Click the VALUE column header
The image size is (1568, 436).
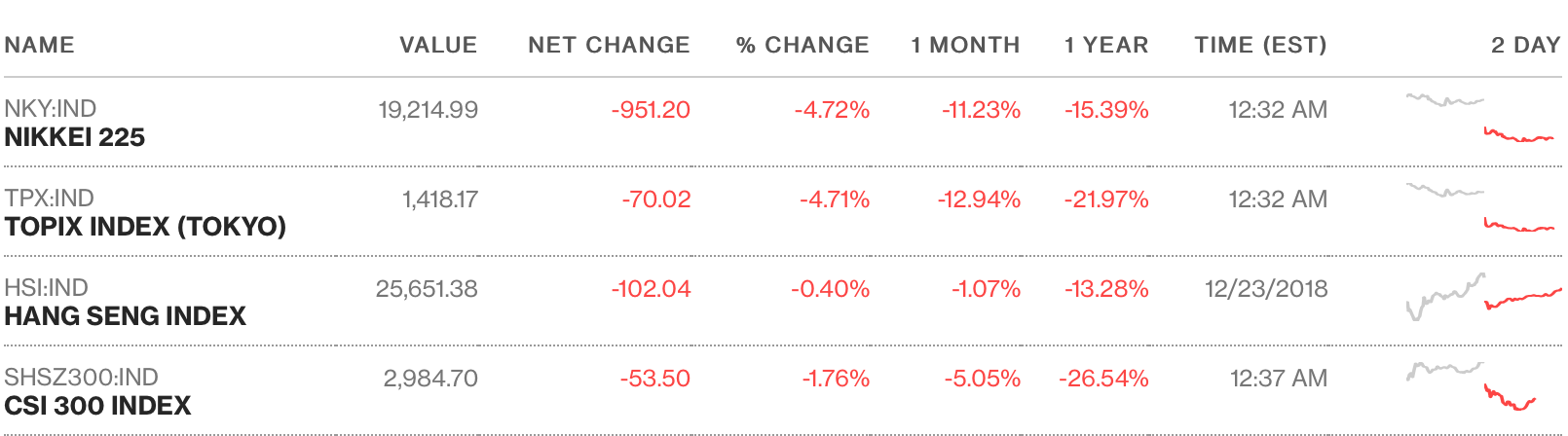pos(438,45)
